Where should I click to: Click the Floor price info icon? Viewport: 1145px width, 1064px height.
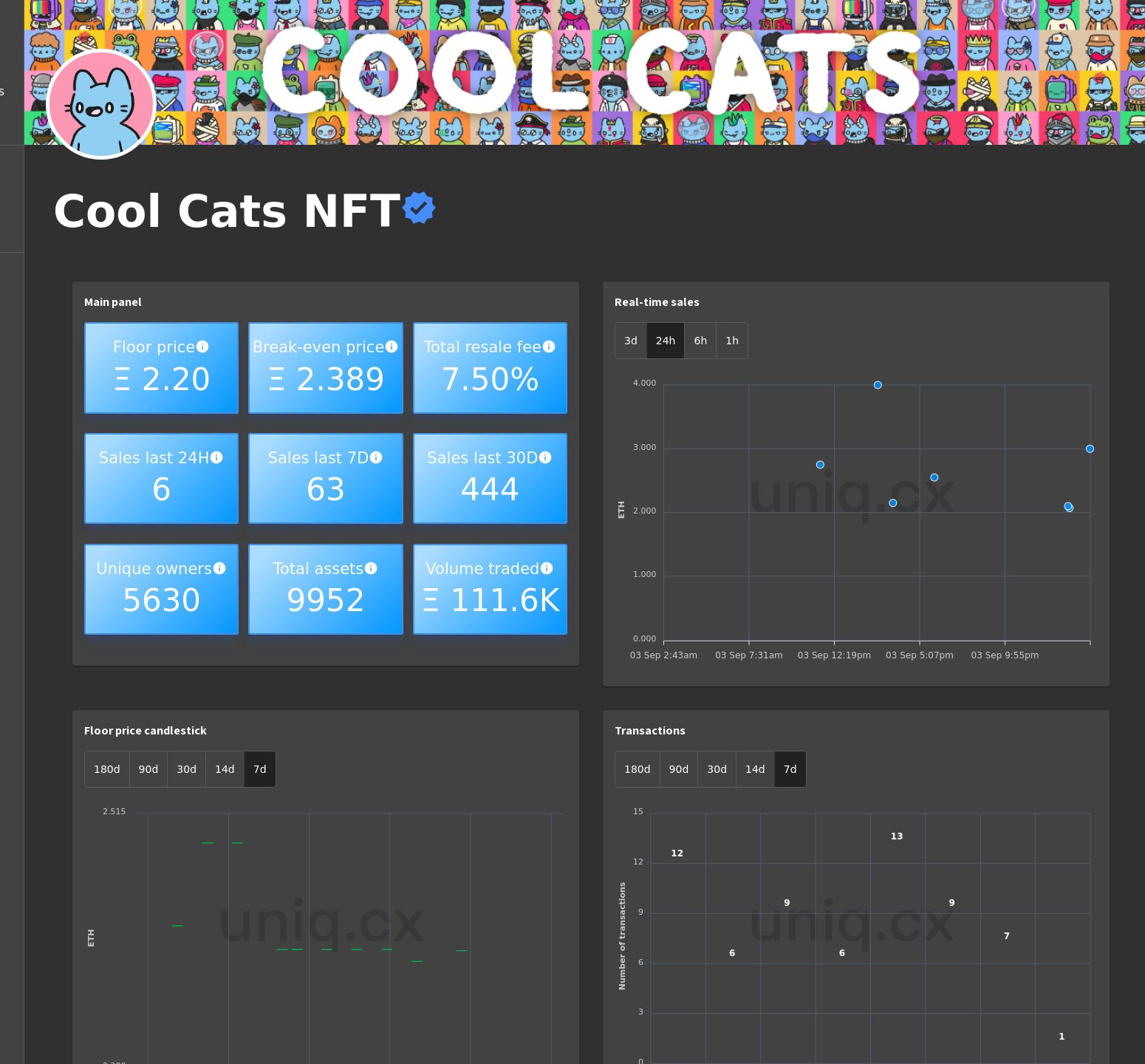202,347
